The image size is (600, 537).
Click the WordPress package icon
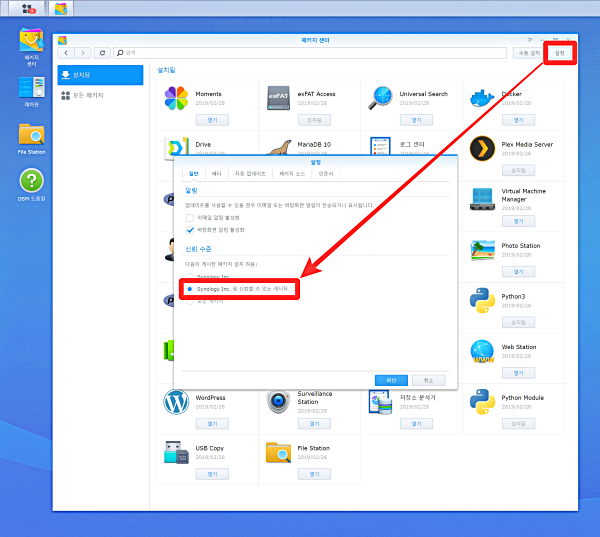[x=176, y=402]
